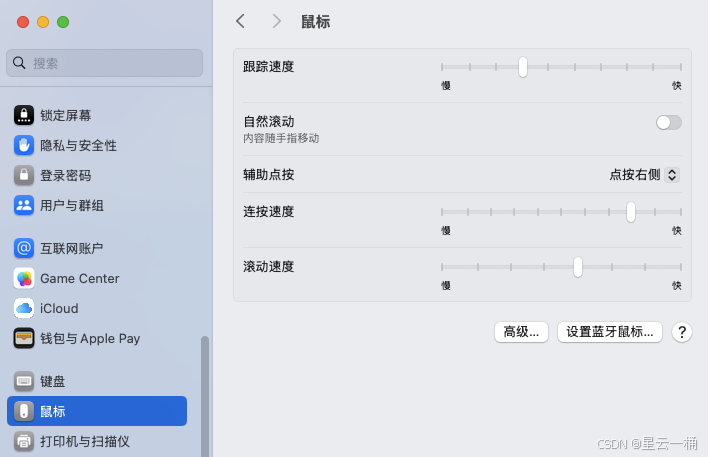Click the iCloud cloud icon

click(24, 308)
